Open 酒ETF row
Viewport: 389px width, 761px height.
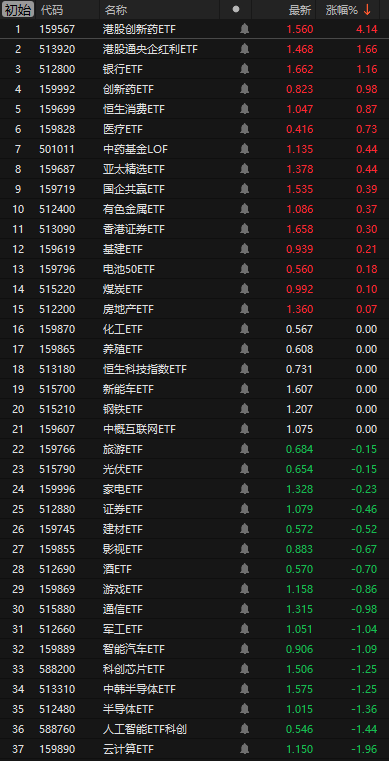tap(194, 569)
